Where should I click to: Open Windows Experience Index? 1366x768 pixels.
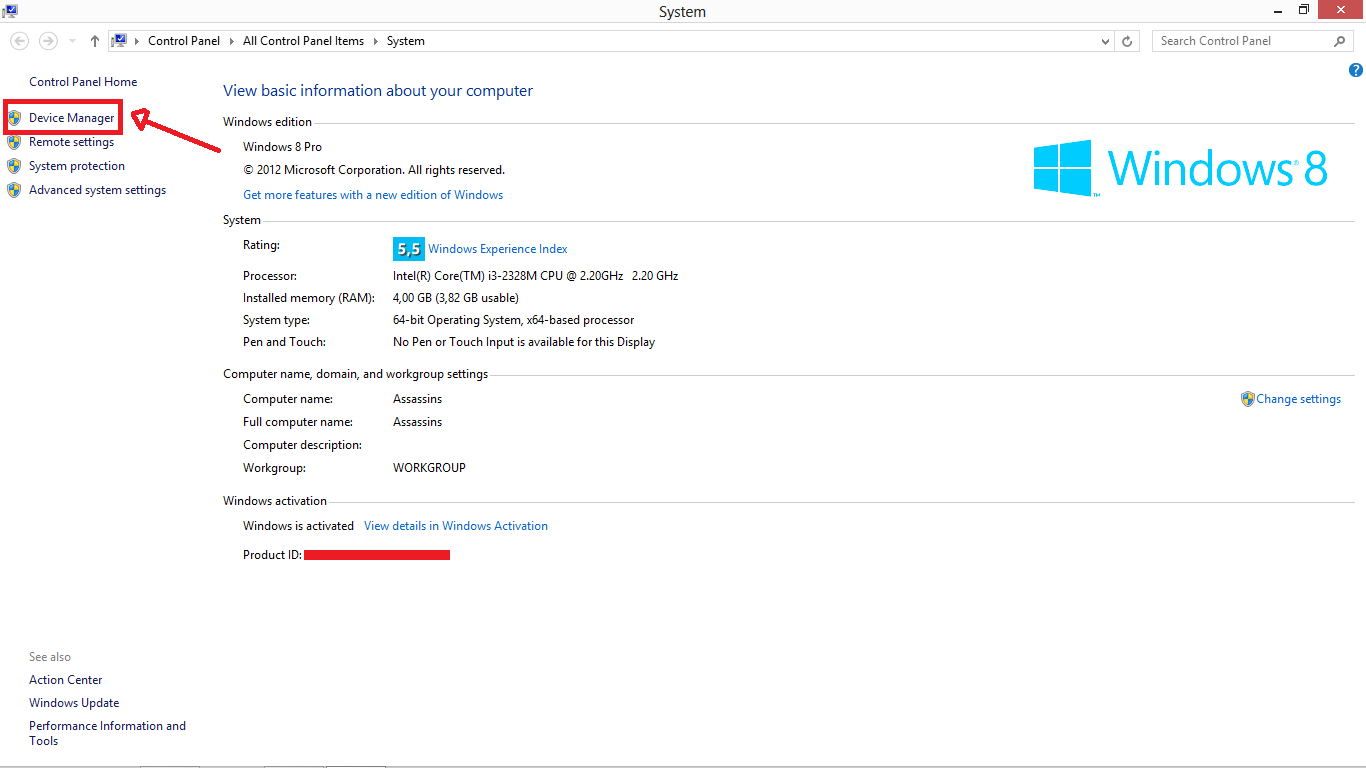coord(498,249)
